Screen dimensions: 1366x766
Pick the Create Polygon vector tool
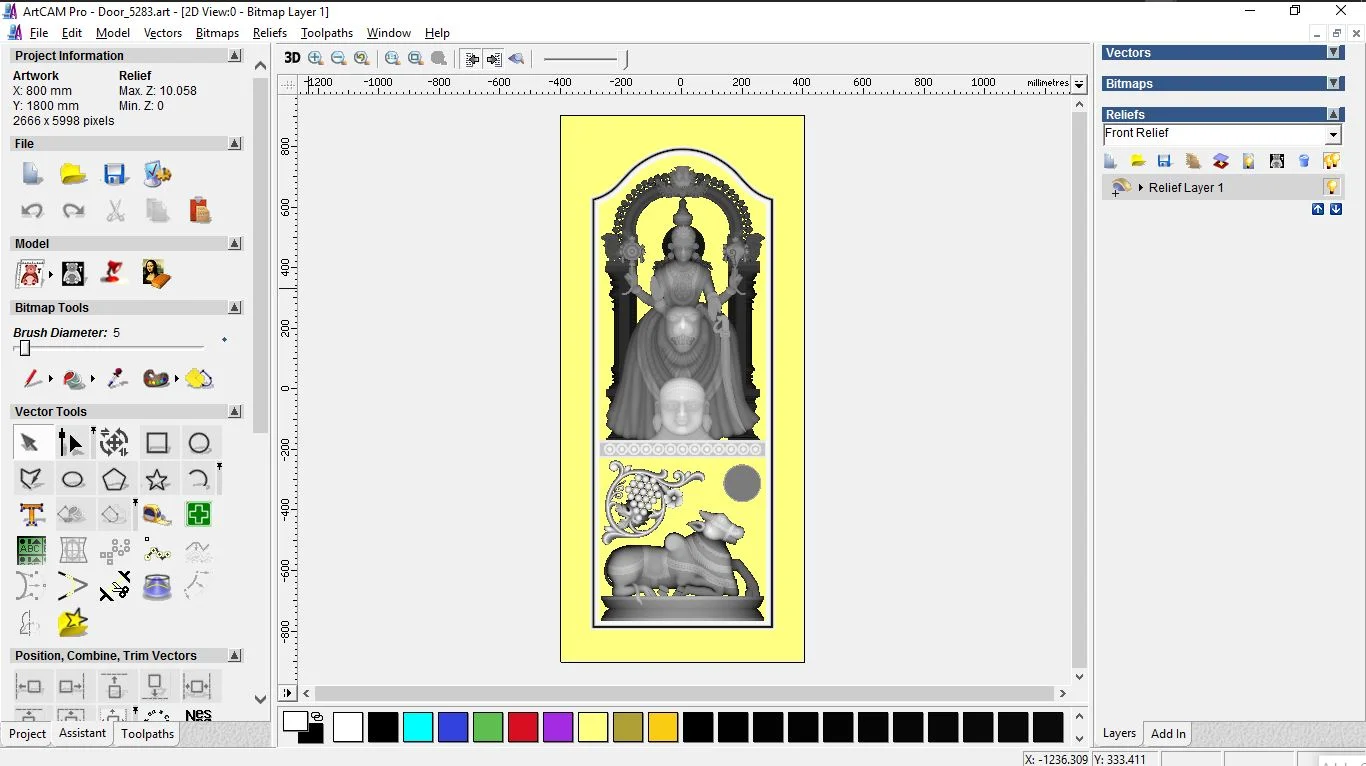coord(115,479)
